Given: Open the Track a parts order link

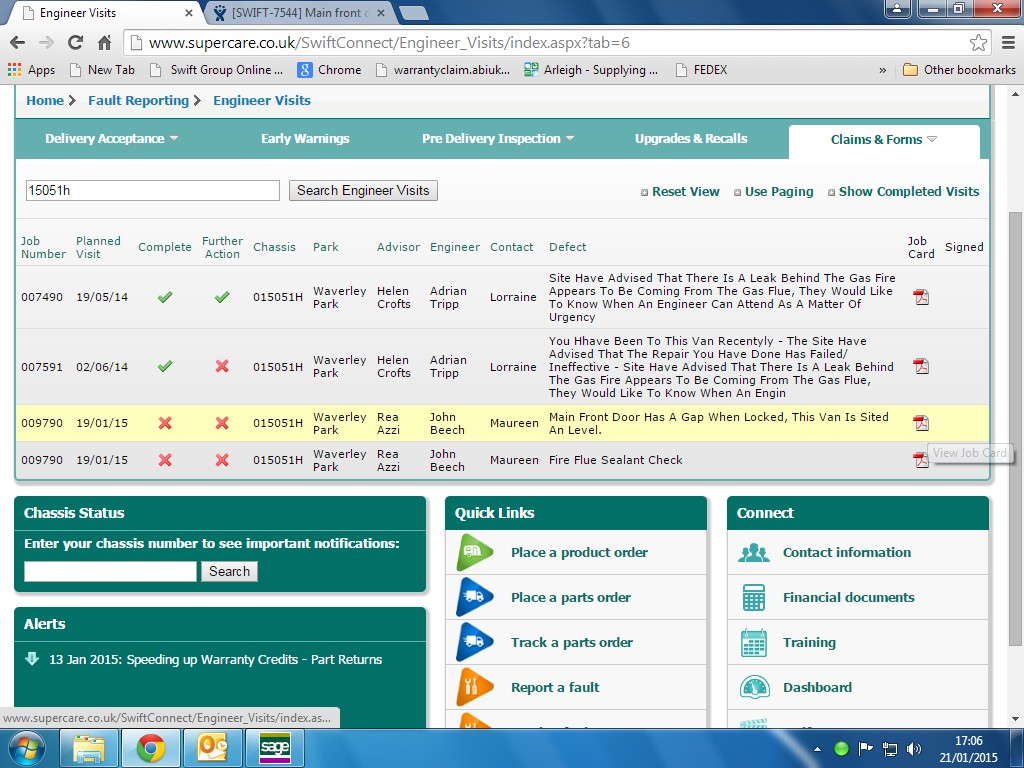Looking at the screenshot, I should pyautogui.click(x=571, y=643).
